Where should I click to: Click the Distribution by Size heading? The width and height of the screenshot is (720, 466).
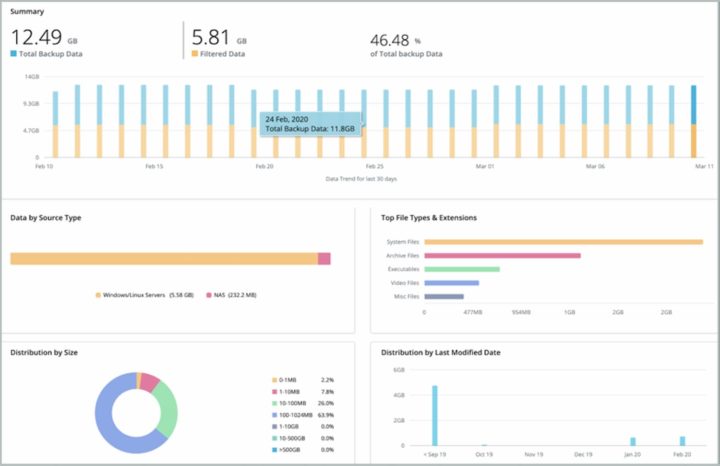tap(44, 353)
